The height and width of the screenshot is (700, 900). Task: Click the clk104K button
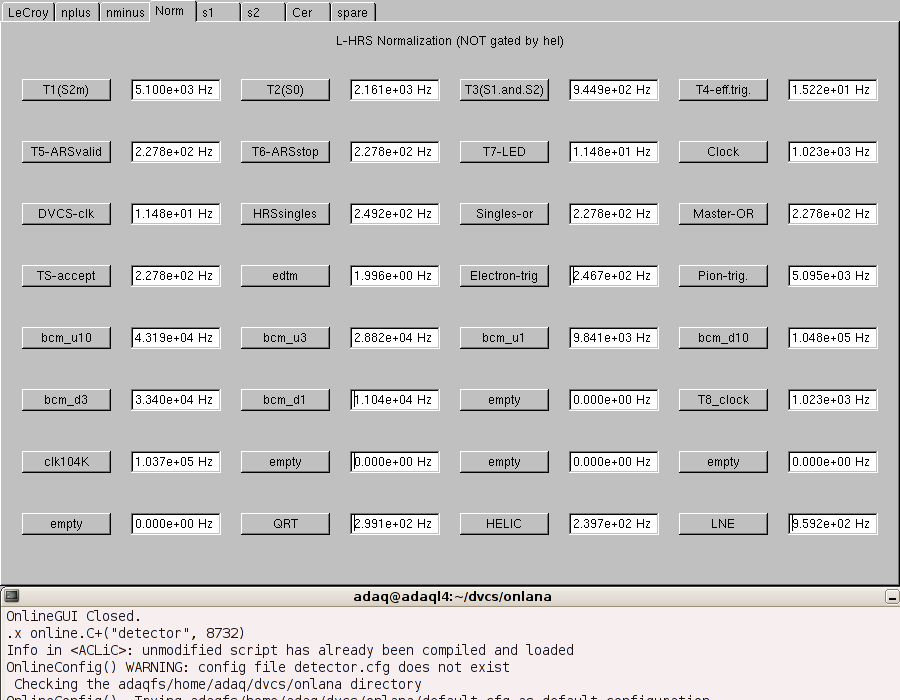coord(66,462)
